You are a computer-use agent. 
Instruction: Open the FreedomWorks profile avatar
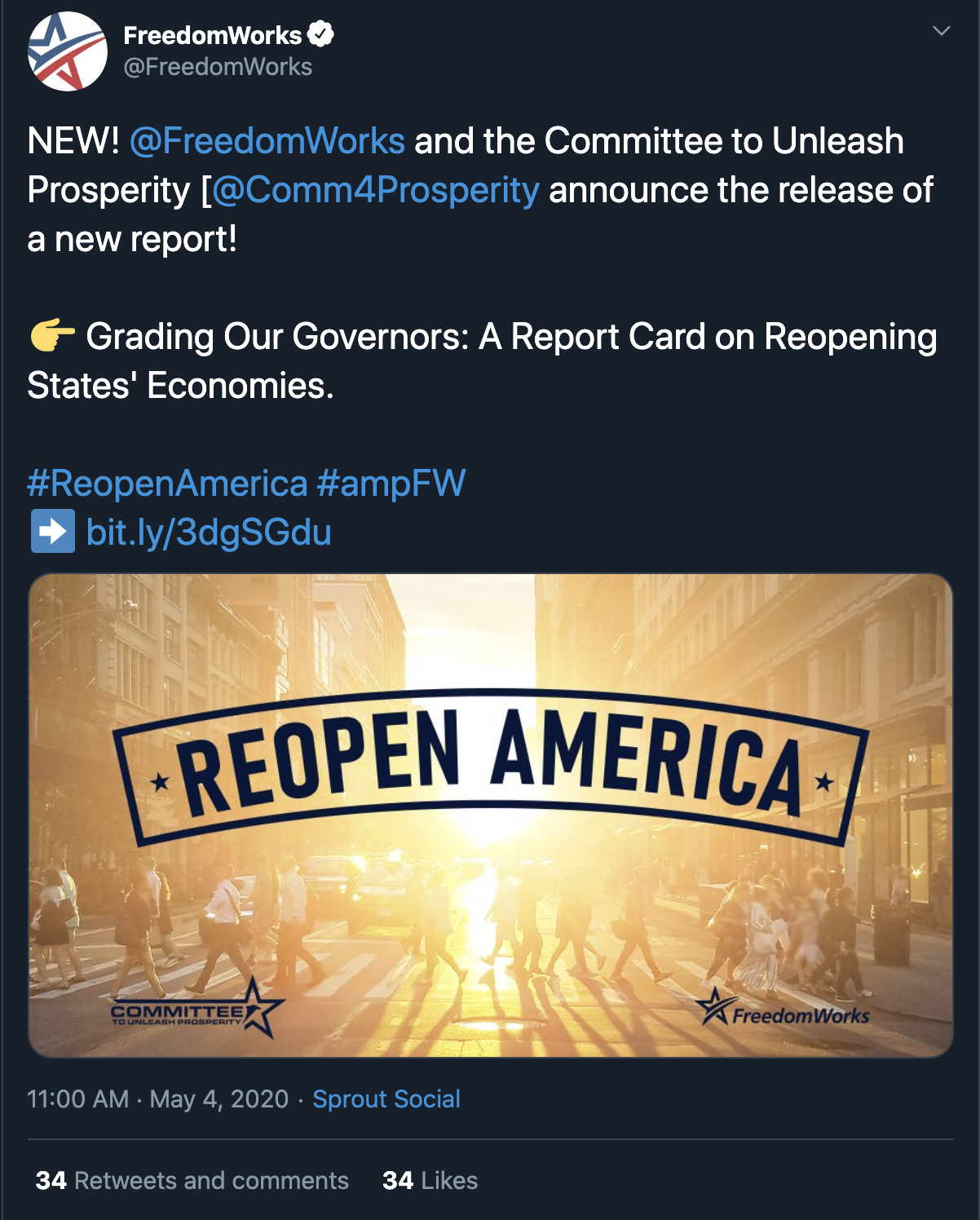(68, 51)
